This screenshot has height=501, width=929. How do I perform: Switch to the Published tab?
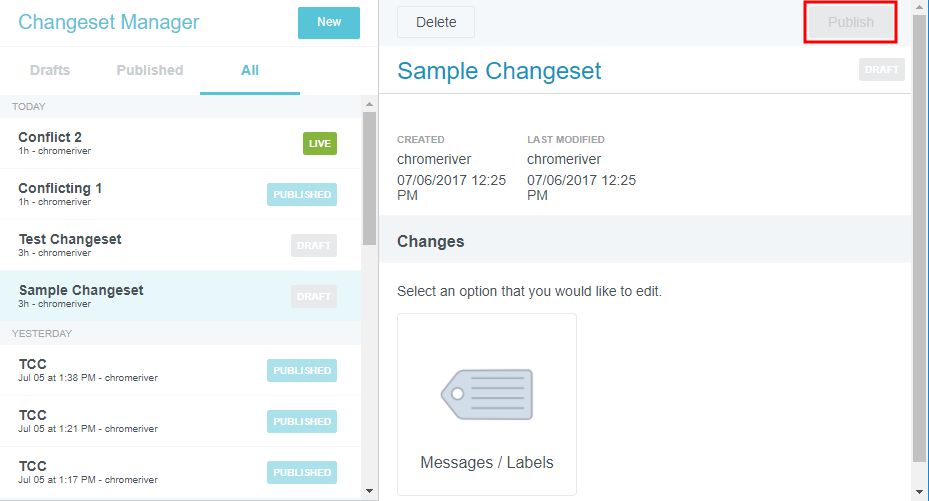[x=150, y=70]
